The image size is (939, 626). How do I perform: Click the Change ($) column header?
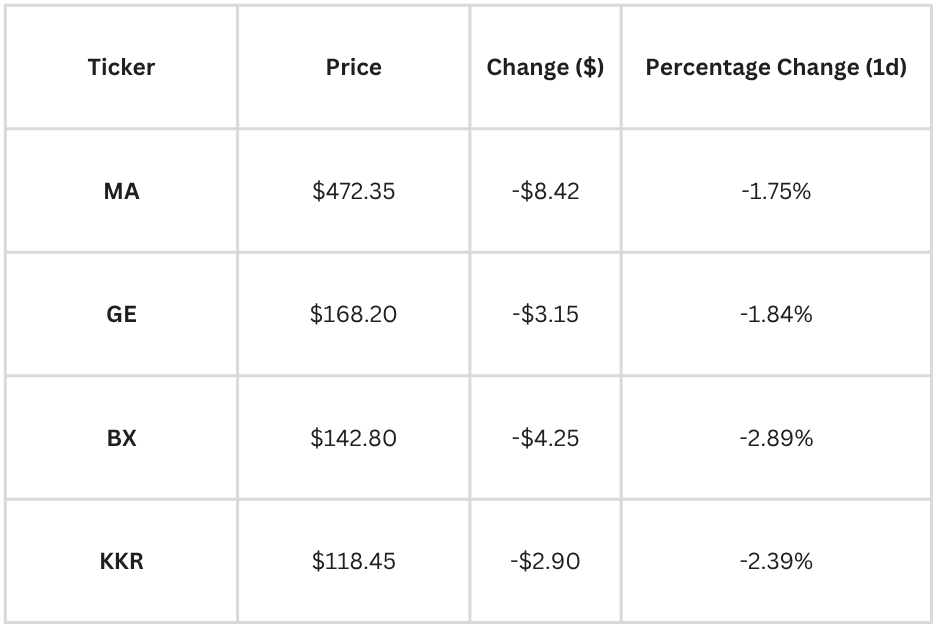point(545,68)
